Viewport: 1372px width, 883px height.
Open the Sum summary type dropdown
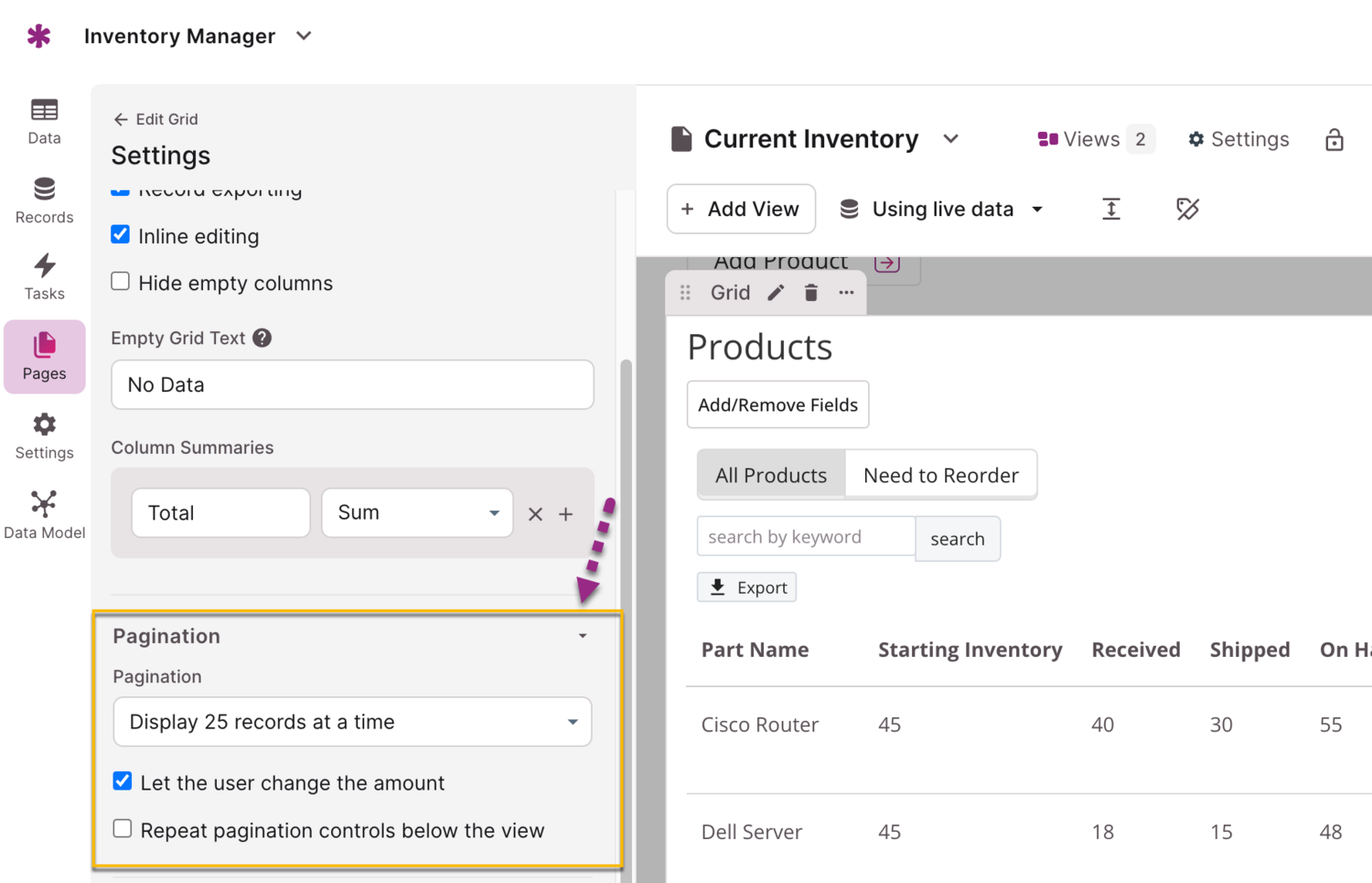click(417, 513)
